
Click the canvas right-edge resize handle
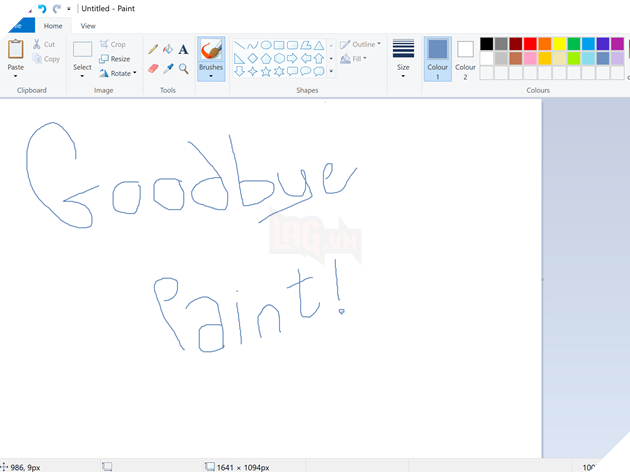[x=542, y=279]
